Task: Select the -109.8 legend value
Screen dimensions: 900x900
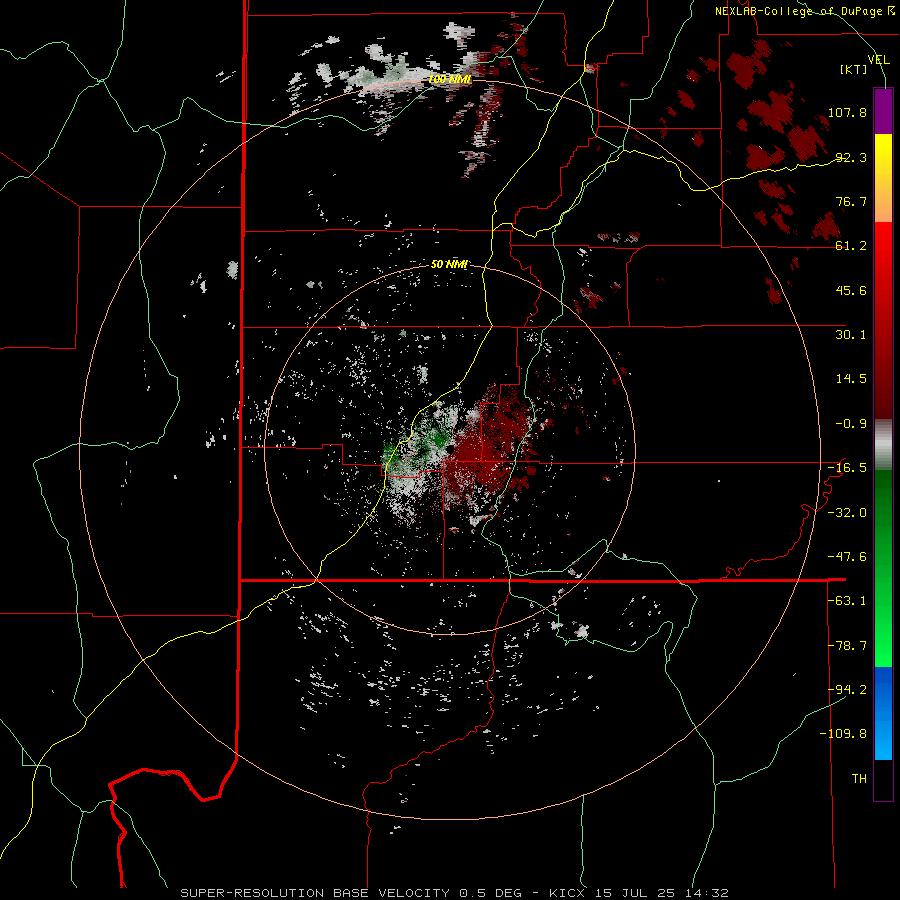Action: (x=843, y=734)
